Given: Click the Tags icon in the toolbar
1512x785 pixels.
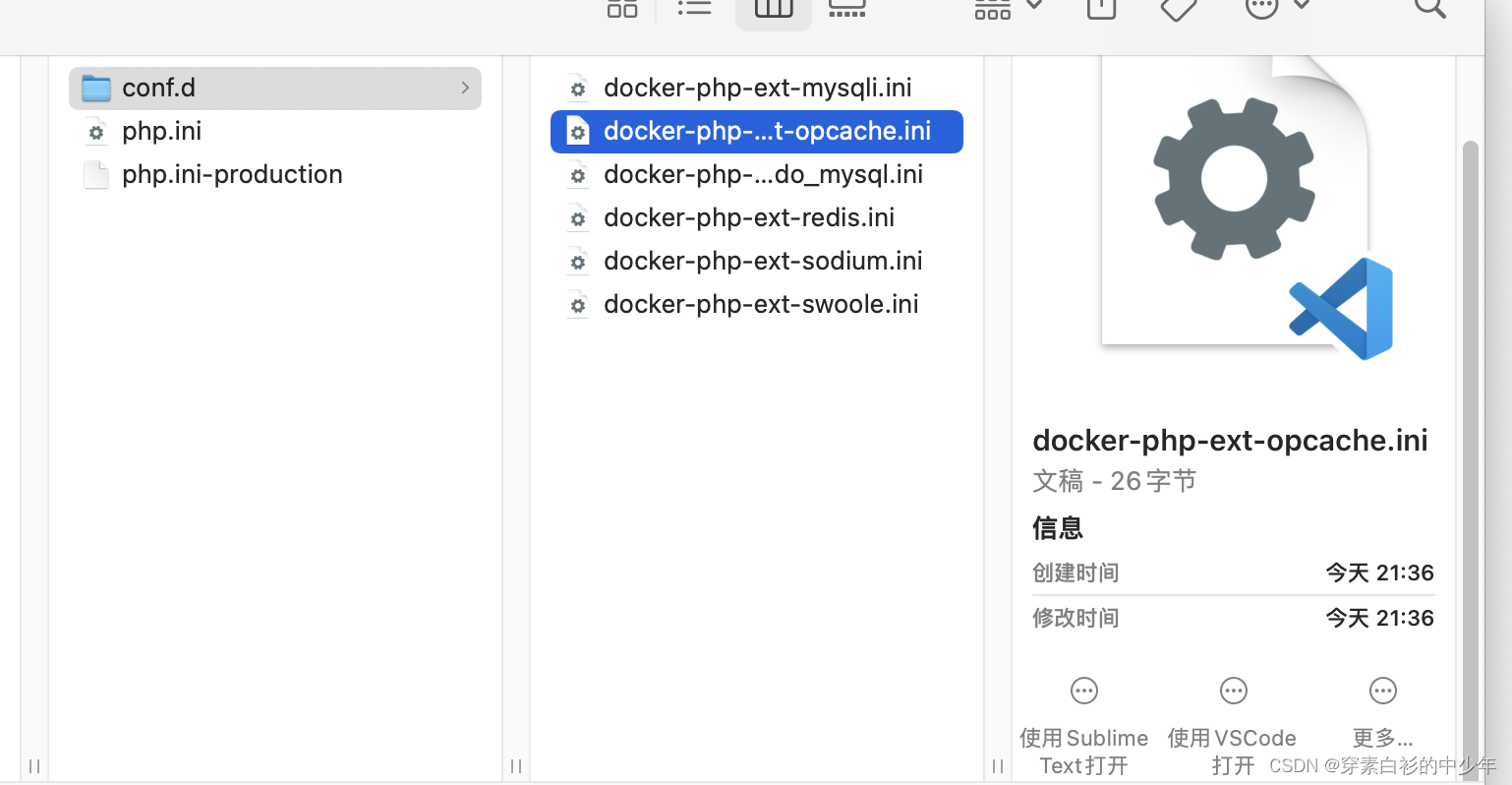Looking at the screenshot, I should pyautogui.click(x=1177, y=8).
